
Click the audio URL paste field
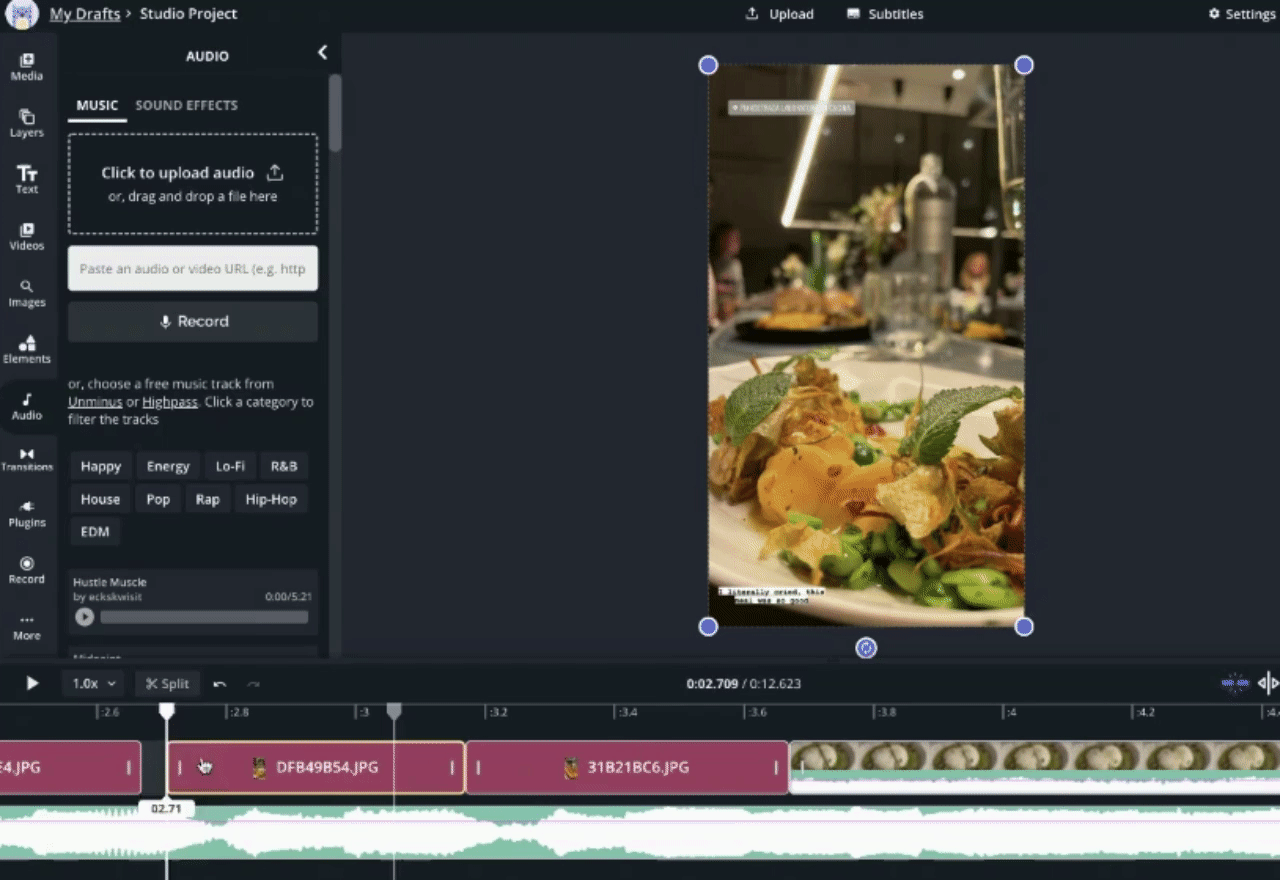tap(192, 269)
